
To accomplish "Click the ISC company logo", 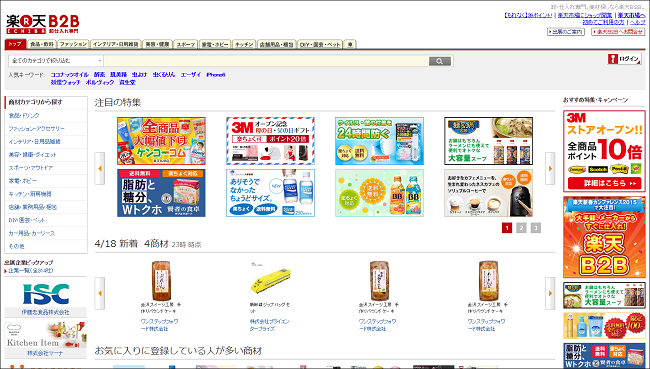I will (x=46, y=294).
